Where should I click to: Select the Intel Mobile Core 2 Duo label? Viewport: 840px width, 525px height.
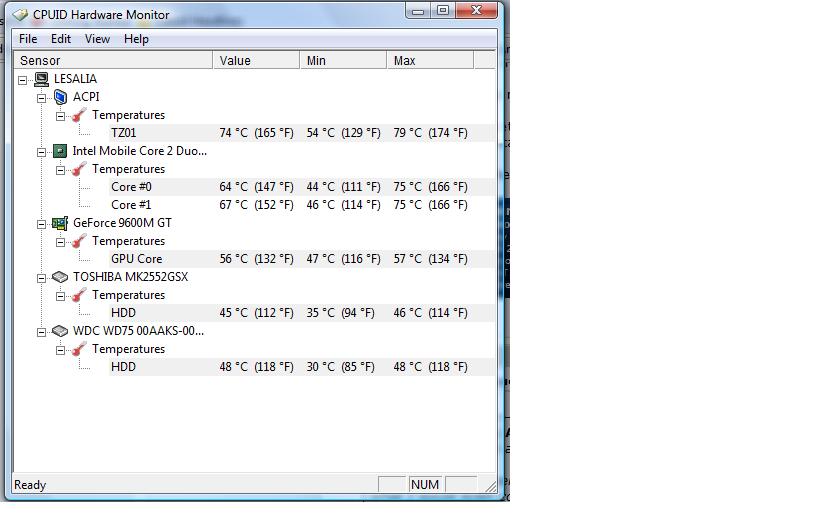(x=139, y=151)
